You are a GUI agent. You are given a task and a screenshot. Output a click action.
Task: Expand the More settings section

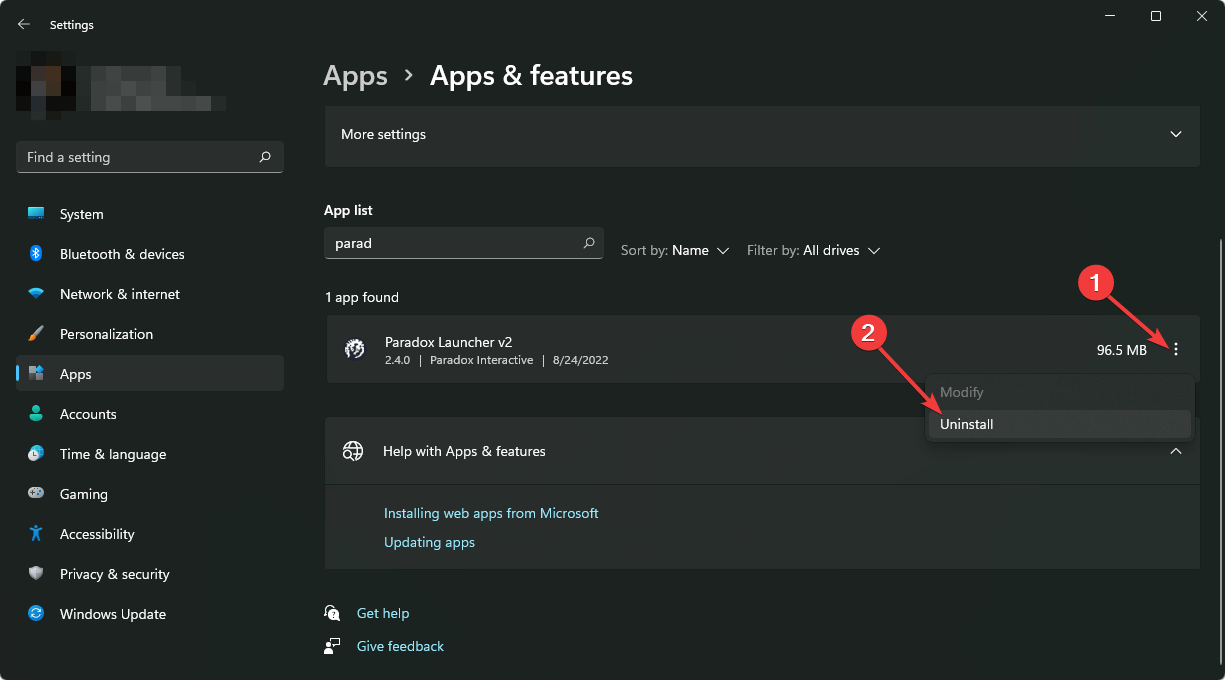click(762, 134)
